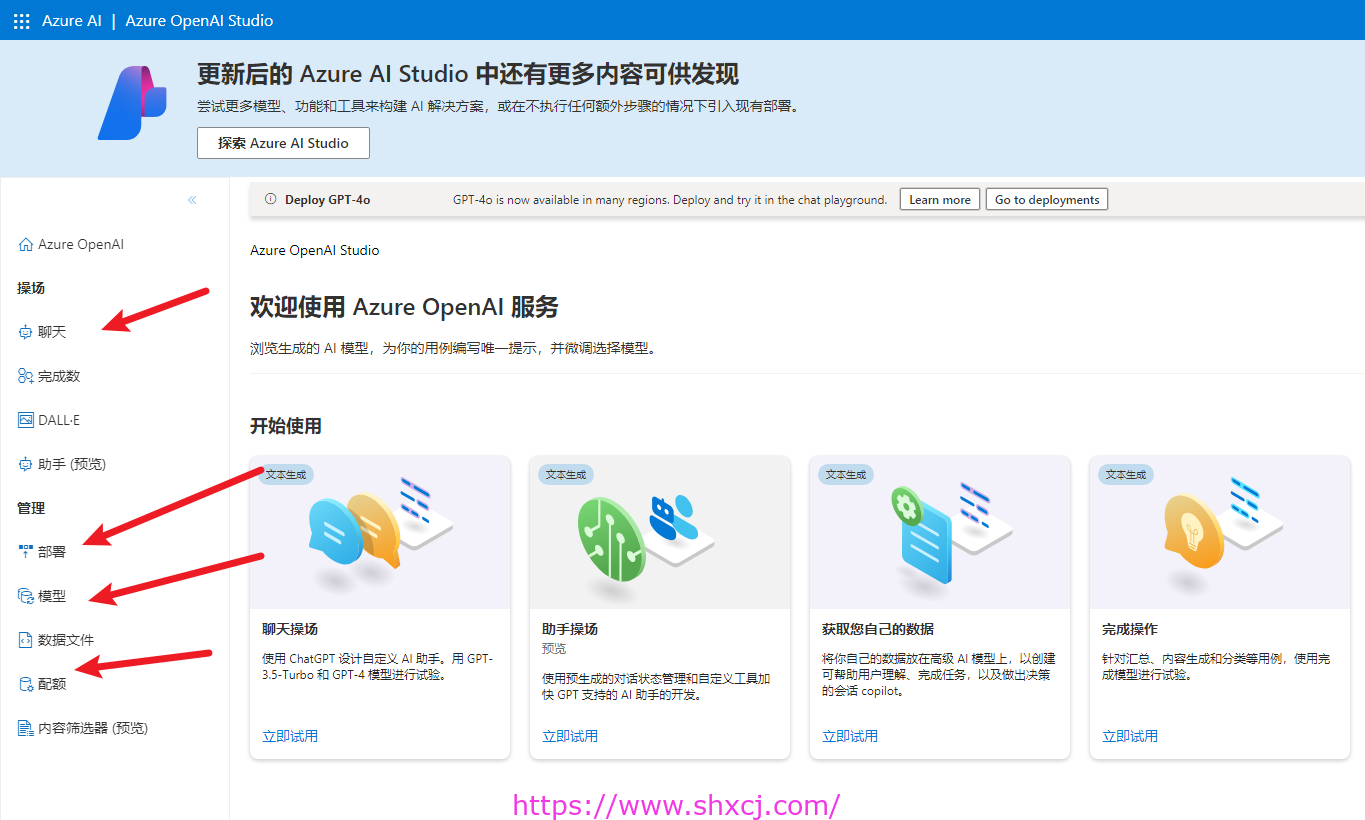Click the 欢迎使用 Azure OpenAI 服务 heading

point(404,307)
